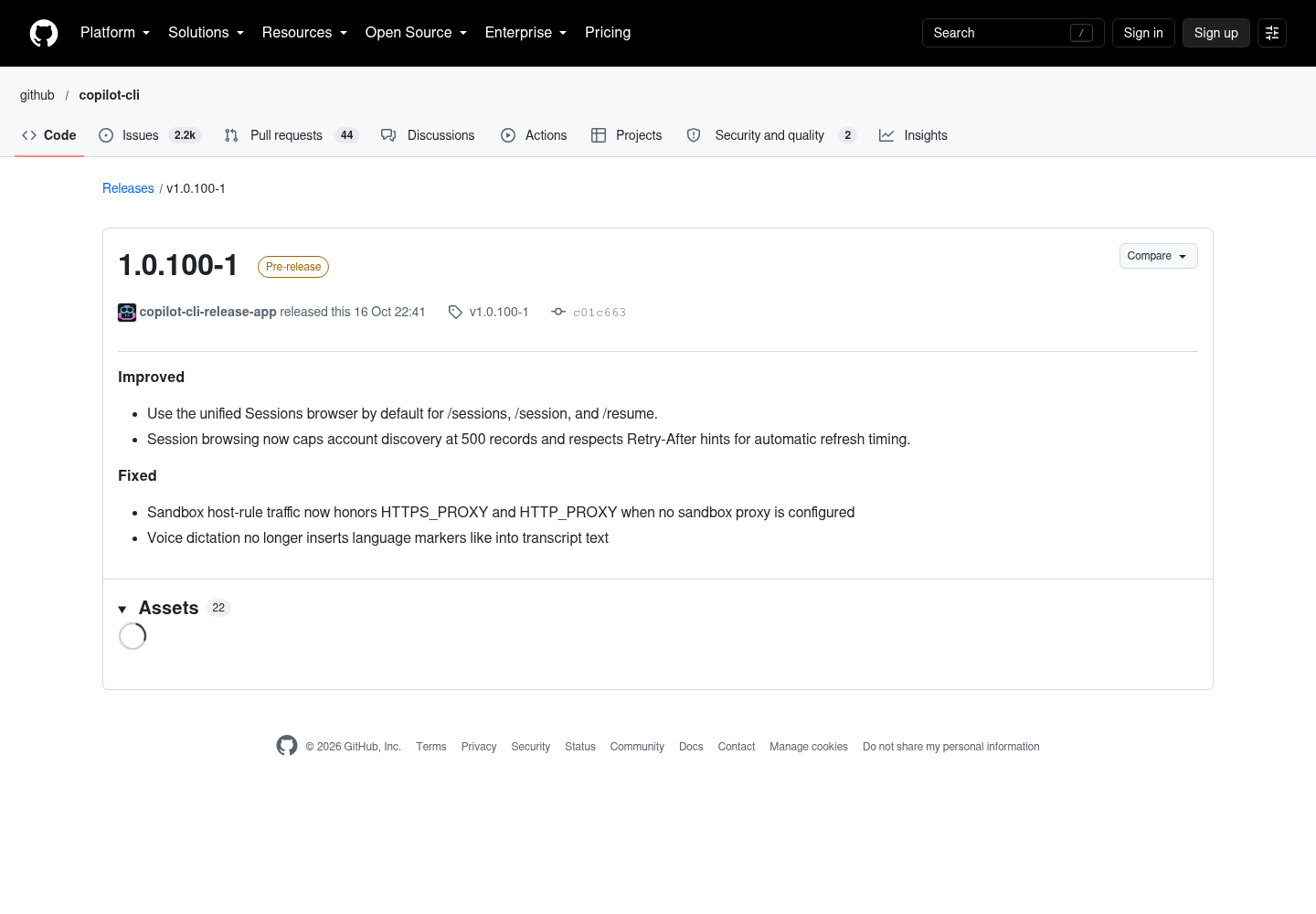Open the Projects tab
This screenshot has height=914, width=1316.
click(x=627, y=135)
